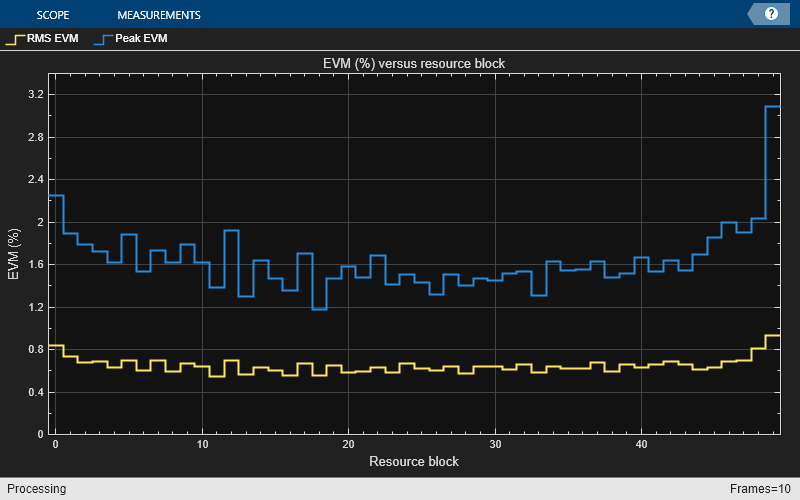
Task: Click the Processing status text
Action: (36, 488)
